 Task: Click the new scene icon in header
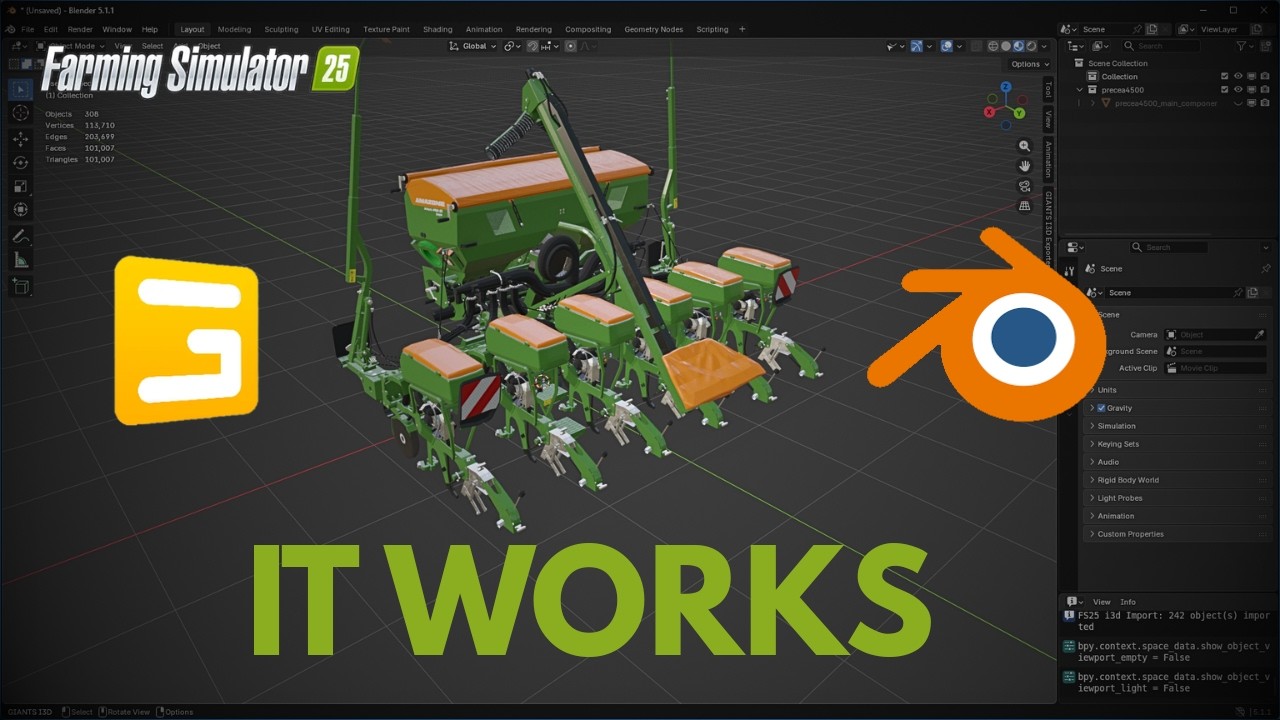tap(1152, 29)
